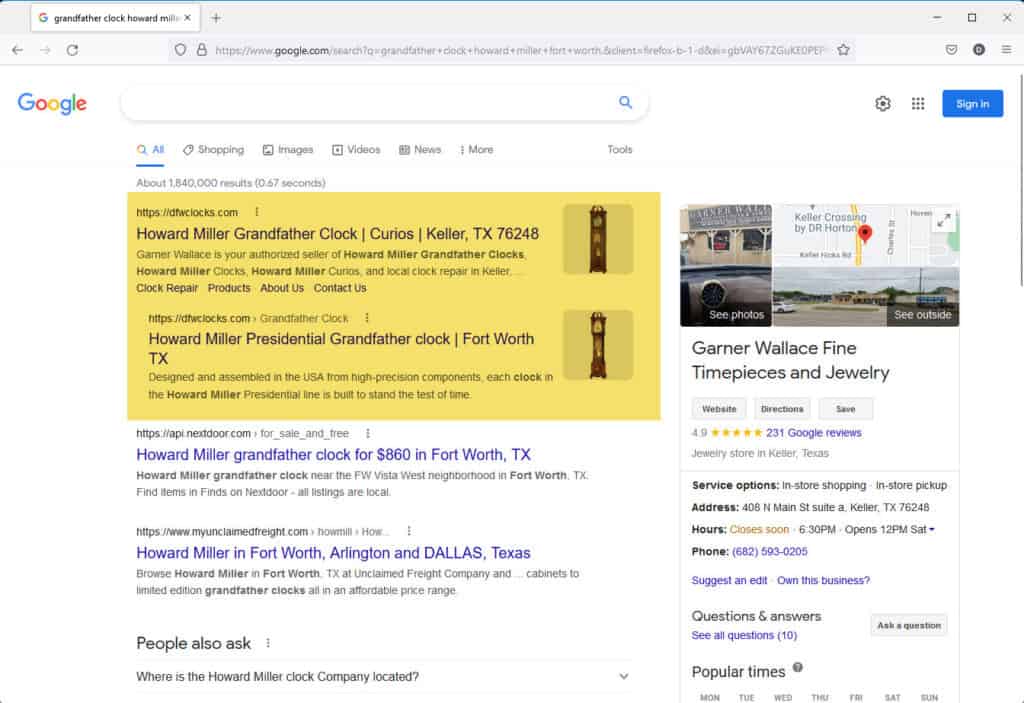Switch to the Shopping tab
The width and height of the screenshot is (1024, 703).
pyautogui.click(x=213, y=150)
